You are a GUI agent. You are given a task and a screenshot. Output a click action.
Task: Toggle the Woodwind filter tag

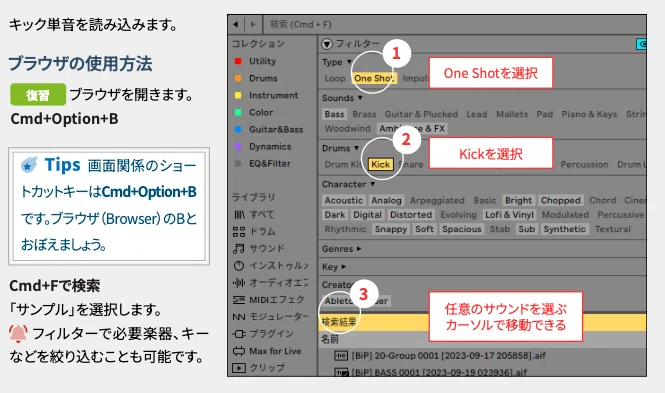click(347, 128)
